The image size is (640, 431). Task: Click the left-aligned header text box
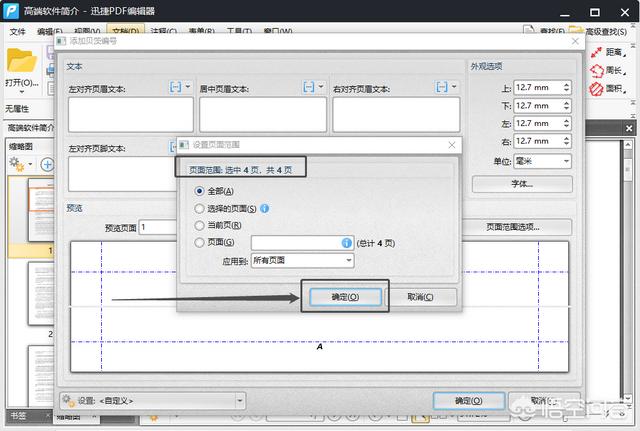coord(131,115)
